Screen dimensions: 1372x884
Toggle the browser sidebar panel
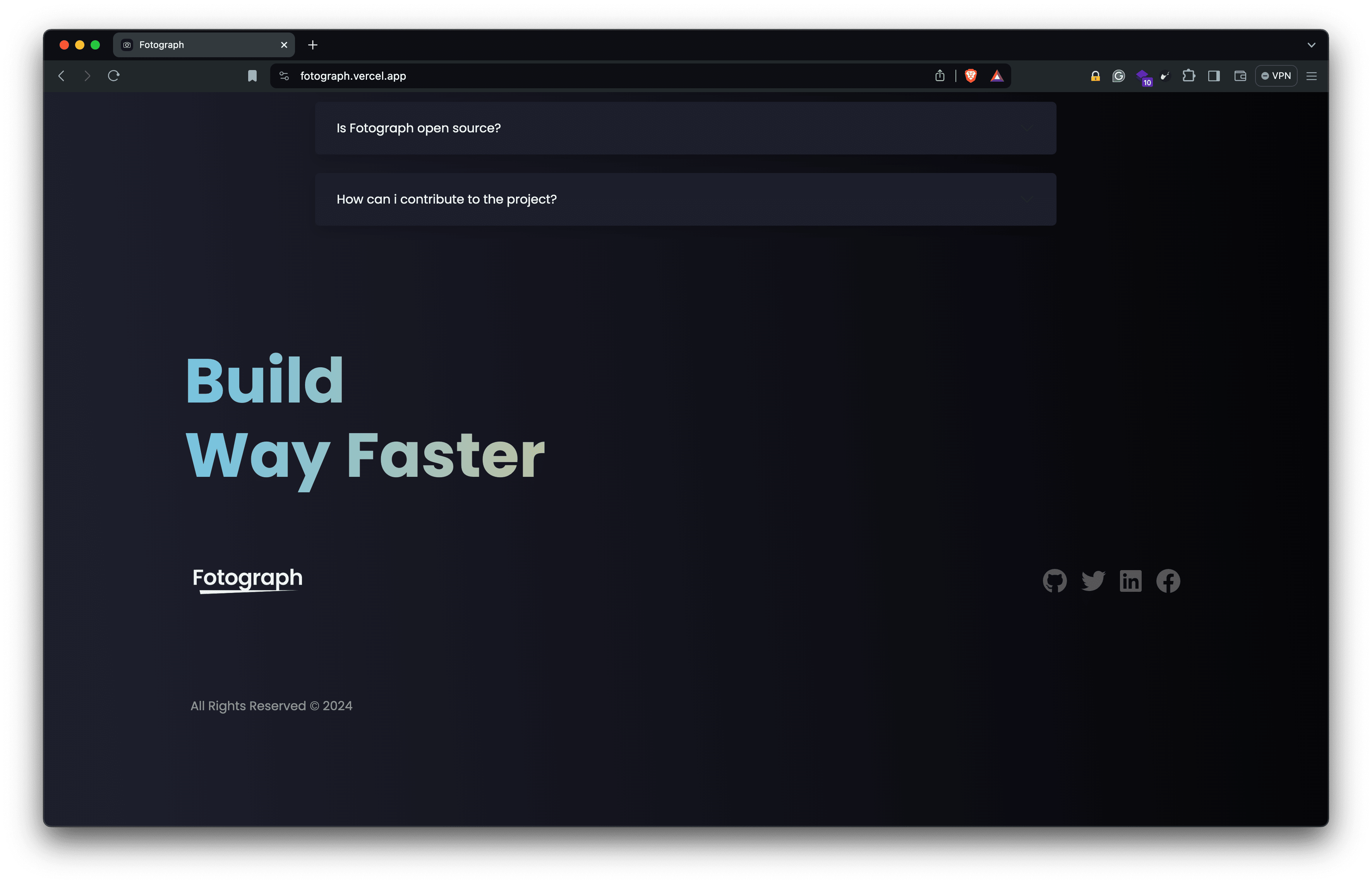click(x=1214, y=76)
